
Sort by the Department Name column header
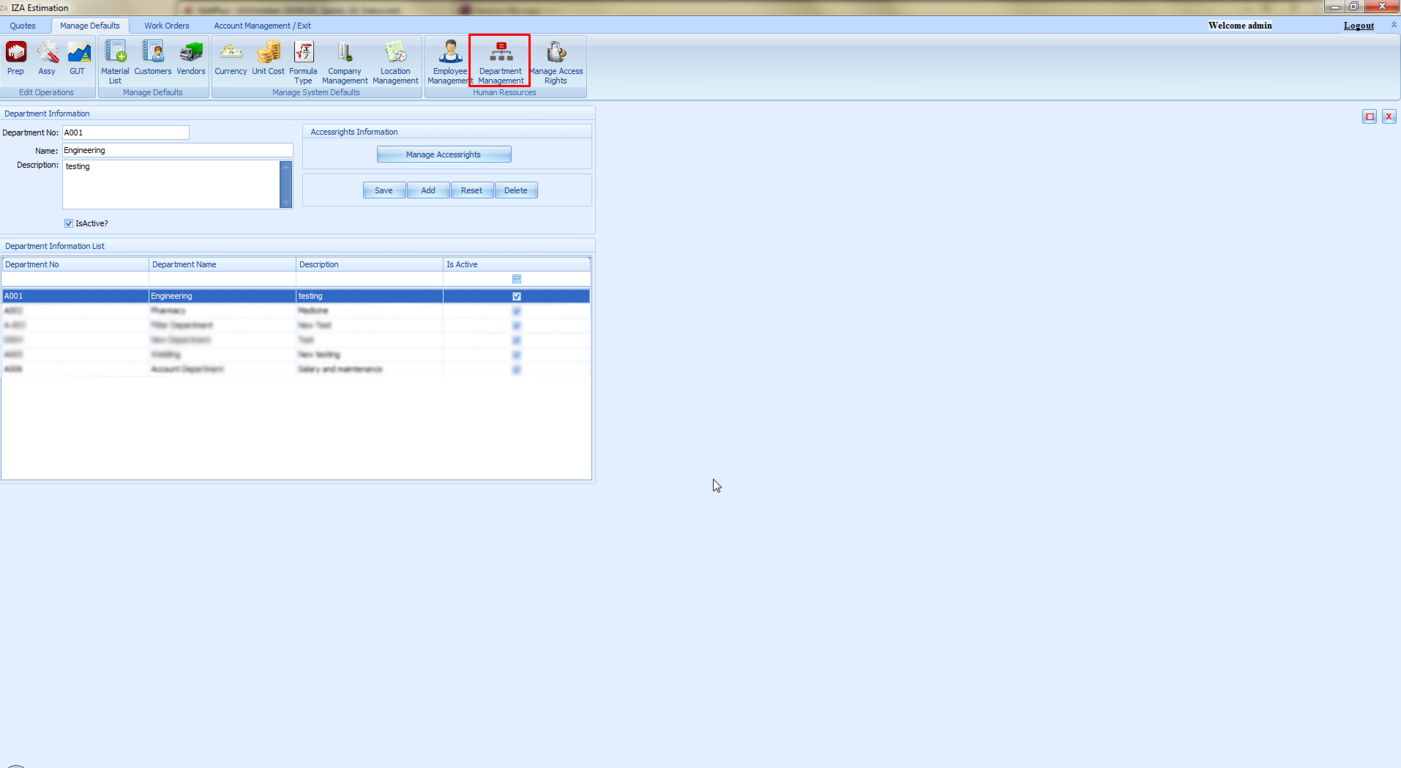(x=222, y=265)
